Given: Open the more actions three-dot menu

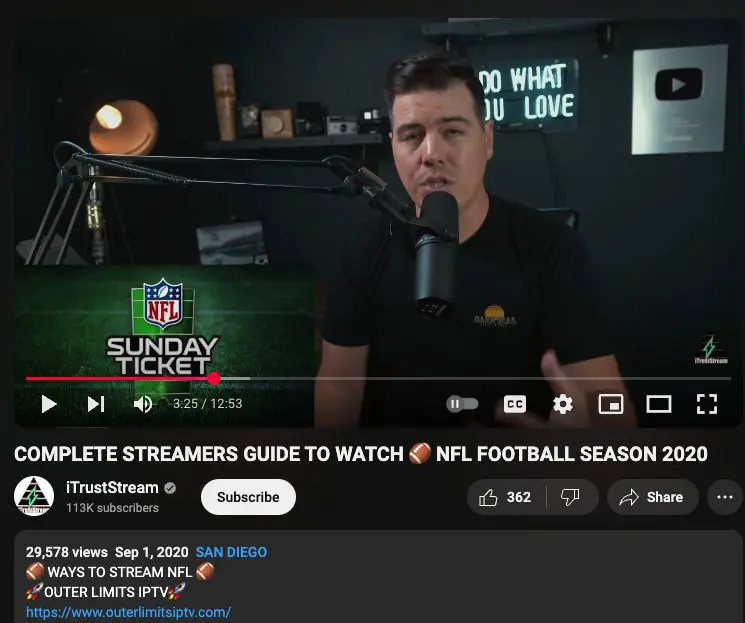Looking at the screenshot, I should (725, 497).
